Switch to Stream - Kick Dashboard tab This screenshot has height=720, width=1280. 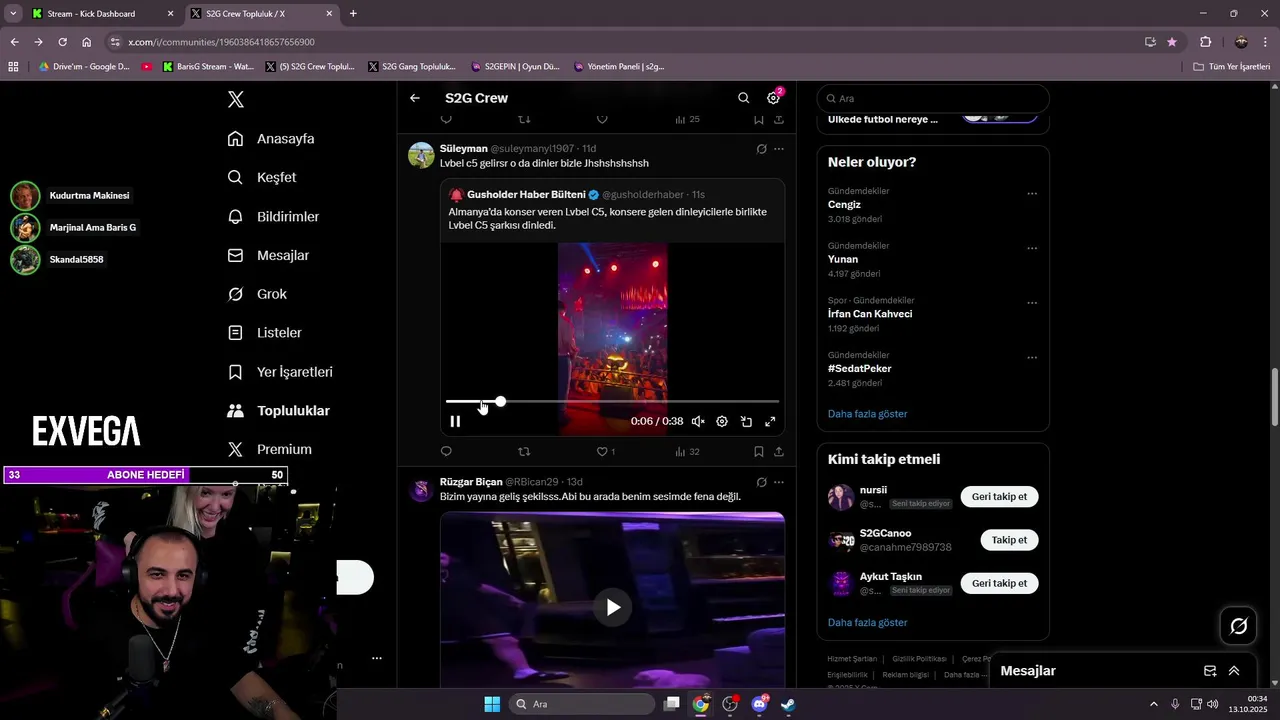pos(103,14)
